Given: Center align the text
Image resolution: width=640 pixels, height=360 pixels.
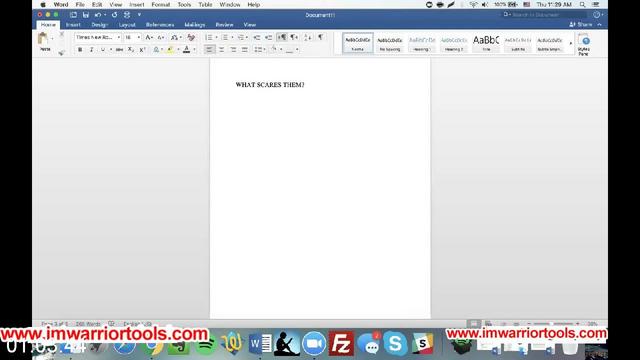Looking at the screenshot, I should [221, 50].
